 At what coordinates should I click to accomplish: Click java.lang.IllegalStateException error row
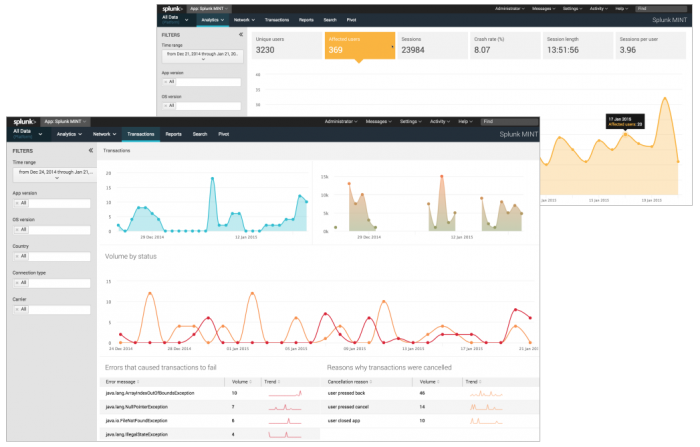[x=209, y=434]
